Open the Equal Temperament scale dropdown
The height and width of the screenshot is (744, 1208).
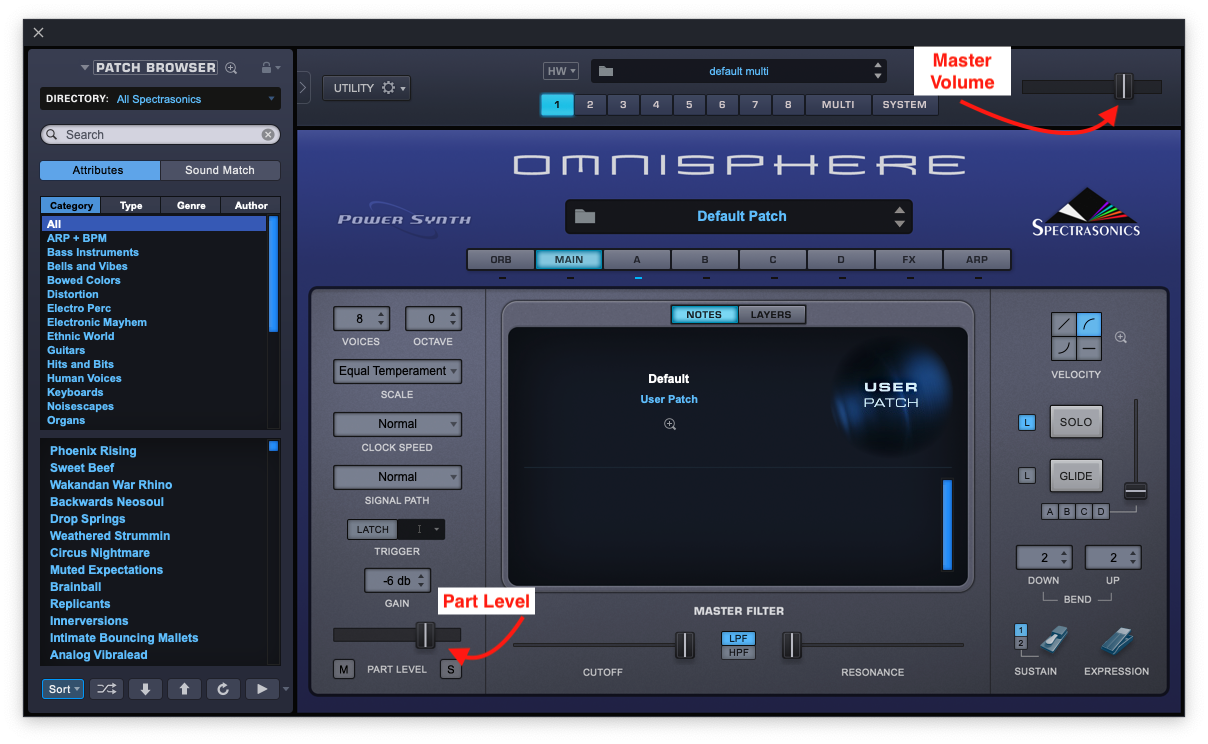[397, 371]
